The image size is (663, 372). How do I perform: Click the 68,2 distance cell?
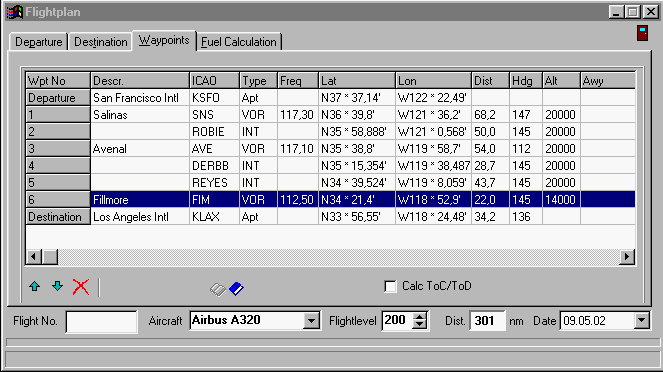(x=490, y=115)
